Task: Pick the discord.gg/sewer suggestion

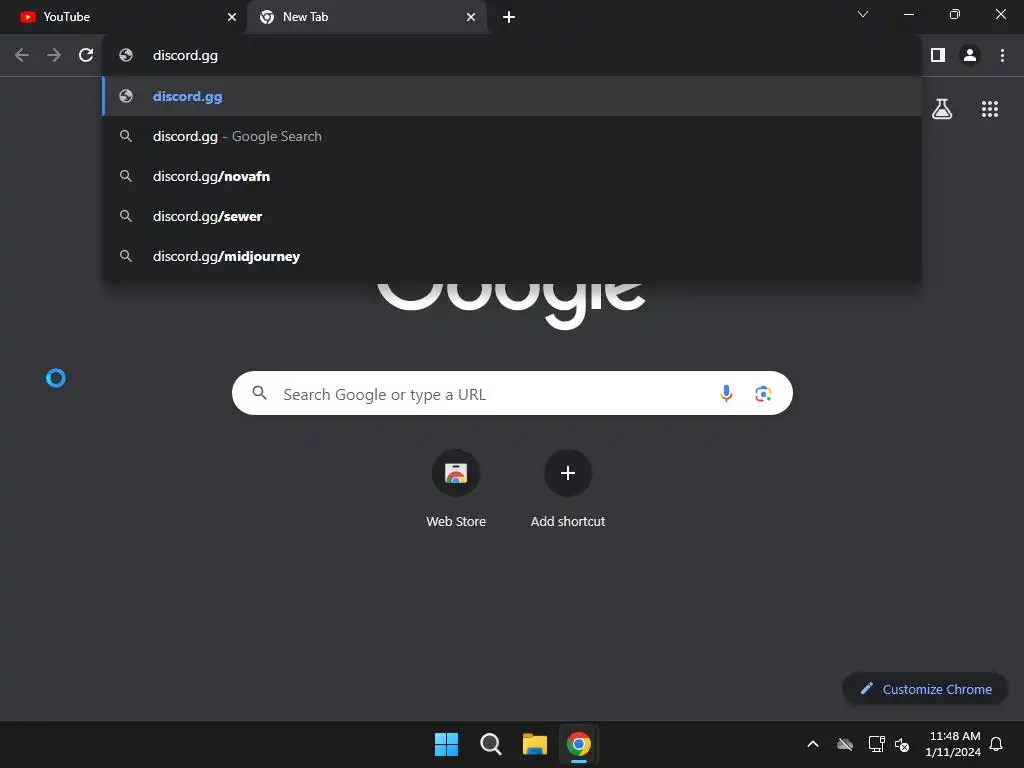Action: click(x=512, y=216)
